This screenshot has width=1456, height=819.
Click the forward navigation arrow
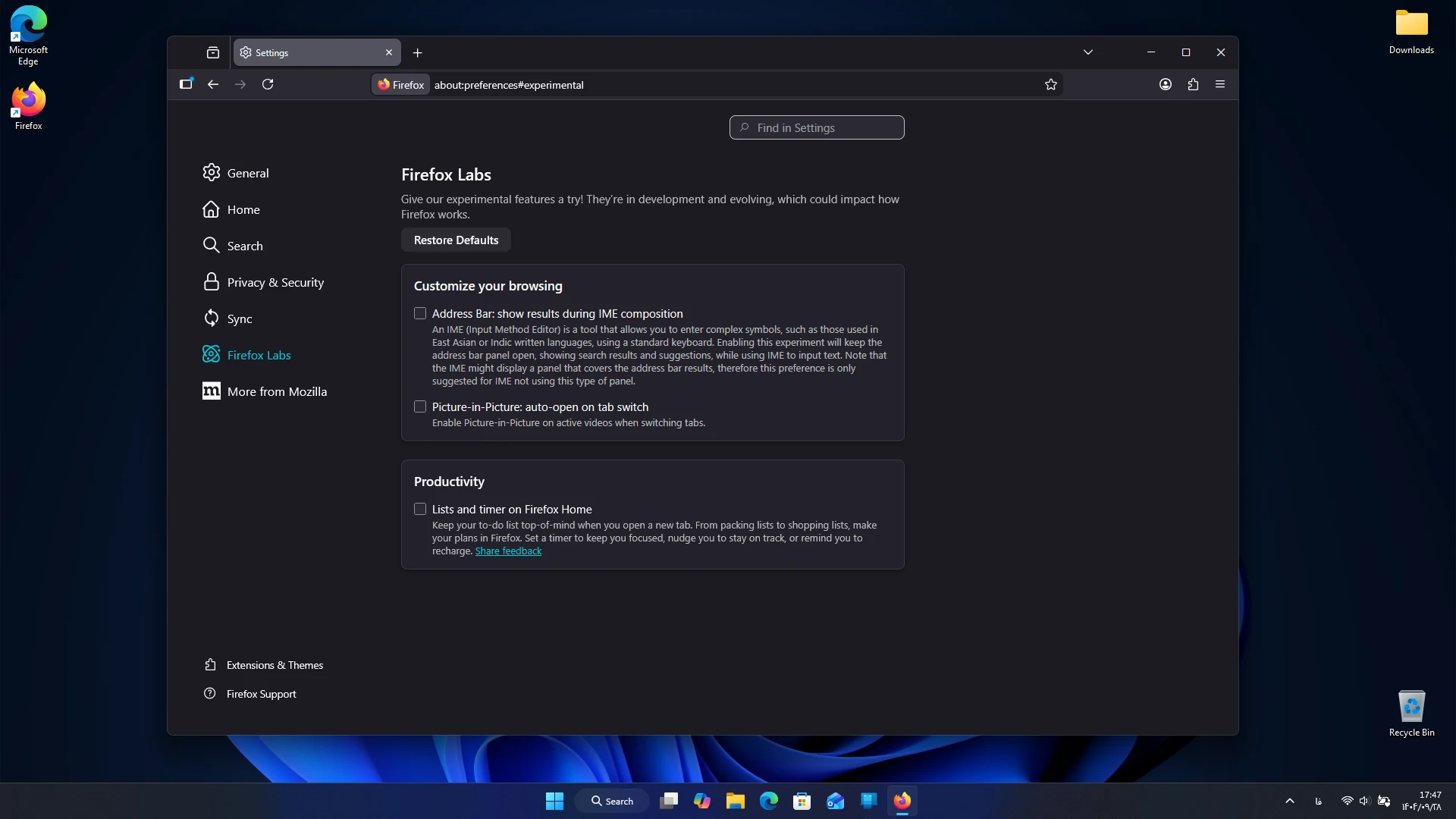point(240,84)
